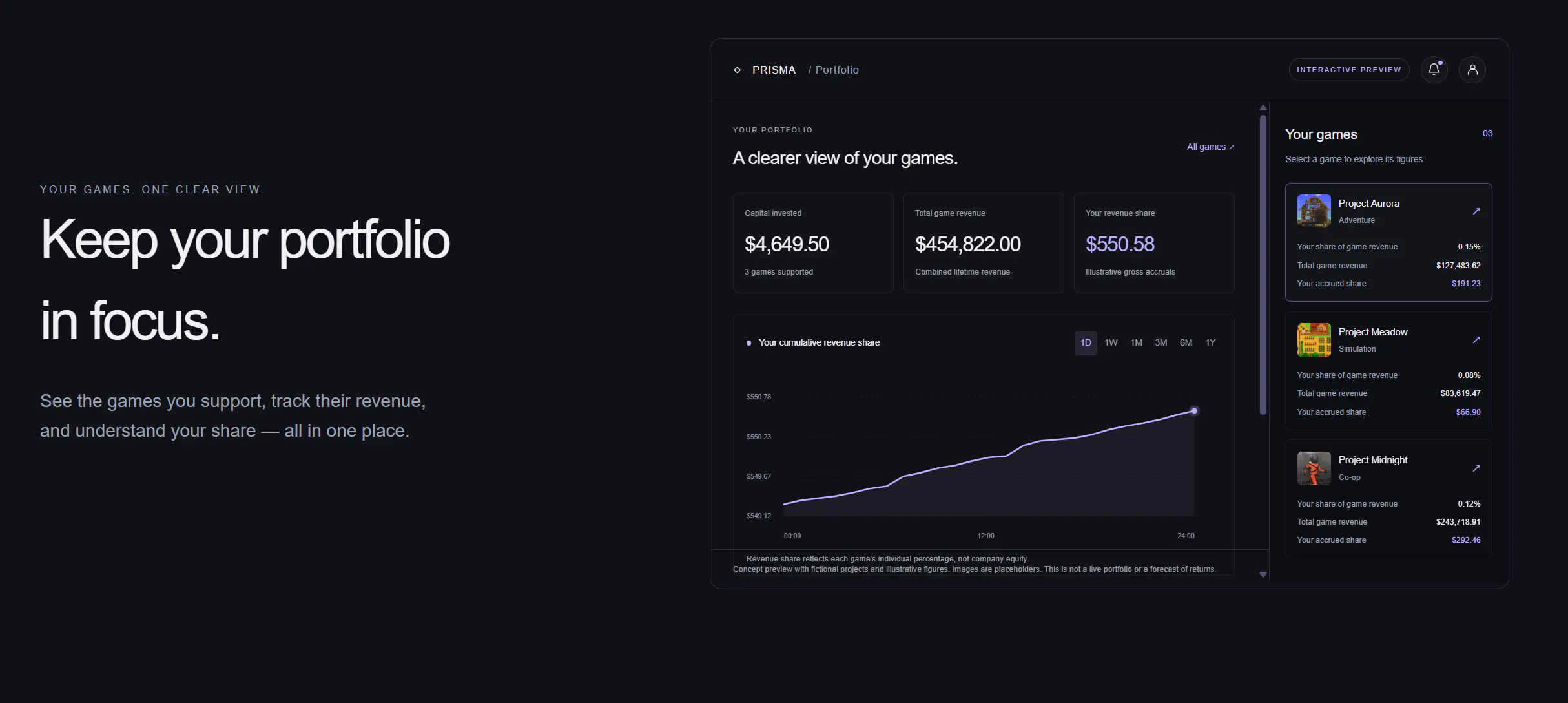1568x703 pixels.
Task: Show the 1Y chart range
Action: 1210,343
